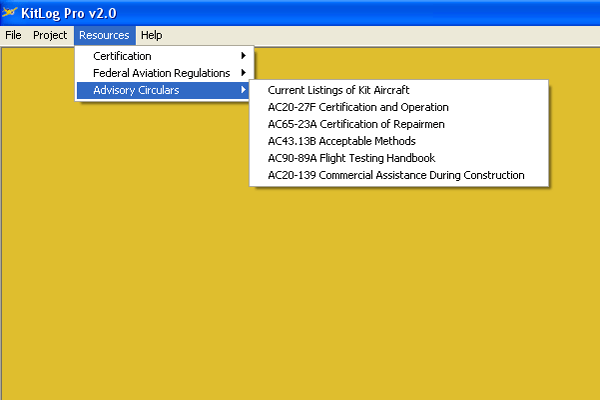Open AC20-27F Certification and Operation
The image size is (600, 400).
(x=358, y=107)
